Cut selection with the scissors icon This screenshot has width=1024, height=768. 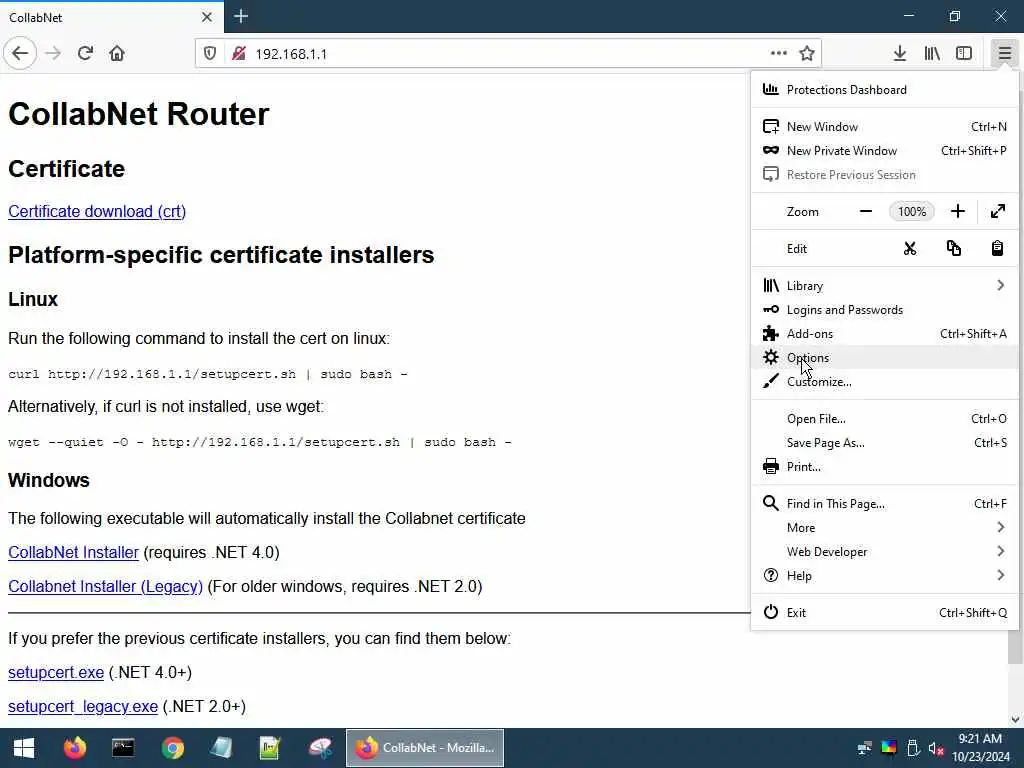coord(910,249)
